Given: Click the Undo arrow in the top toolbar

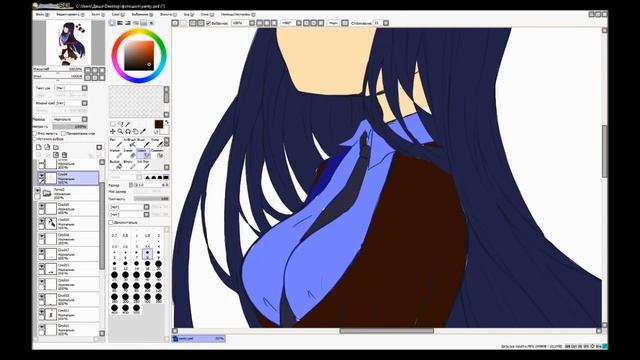Looking at the screenshot, I should coord(175,23).
